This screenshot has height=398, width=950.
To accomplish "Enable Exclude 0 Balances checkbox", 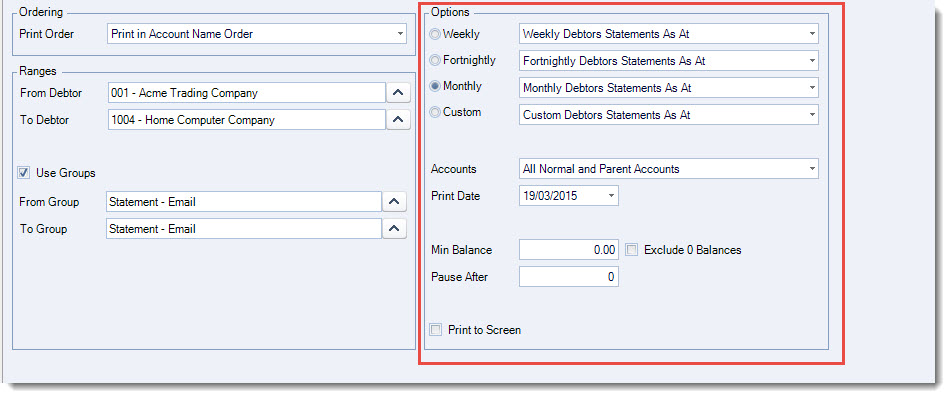I will (632, 250).
